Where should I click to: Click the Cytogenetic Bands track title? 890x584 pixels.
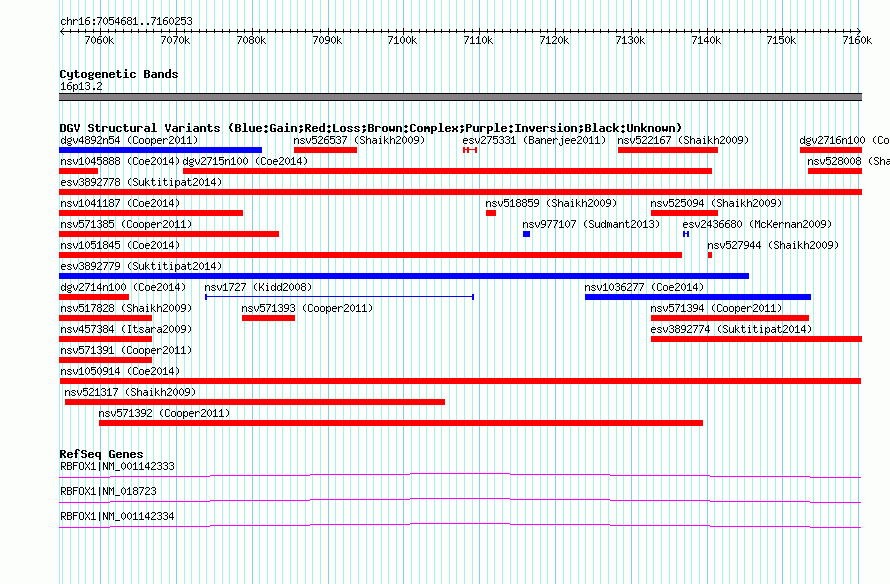[119, 74]
